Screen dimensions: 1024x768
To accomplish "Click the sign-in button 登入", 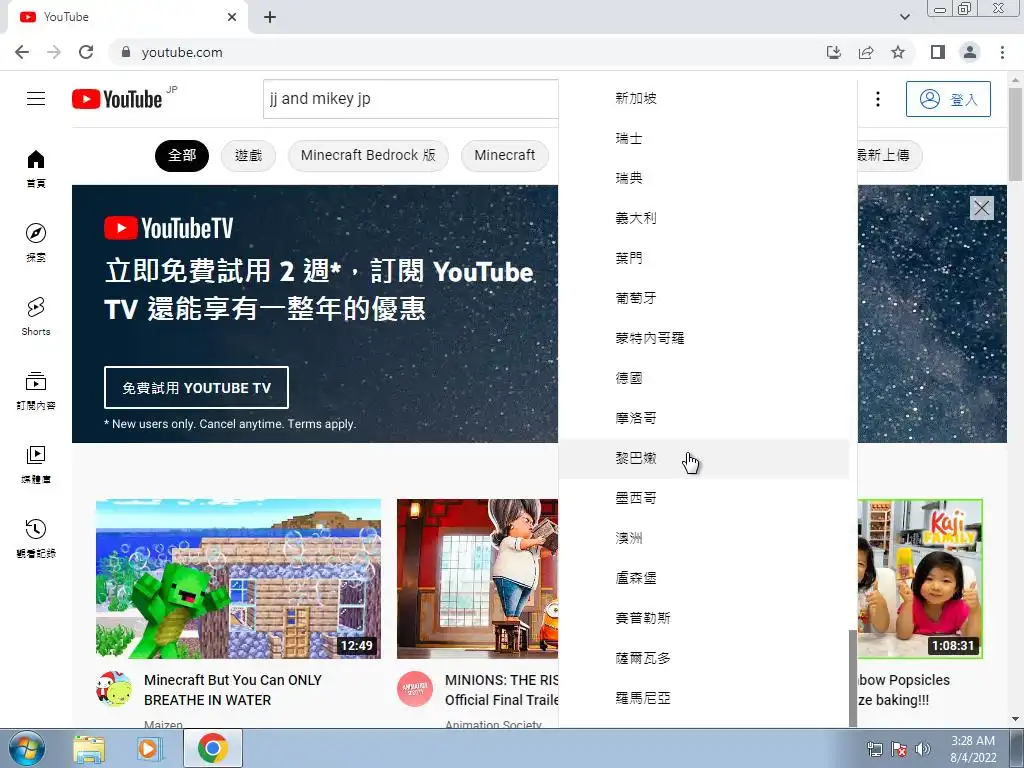I will point(948,99).
